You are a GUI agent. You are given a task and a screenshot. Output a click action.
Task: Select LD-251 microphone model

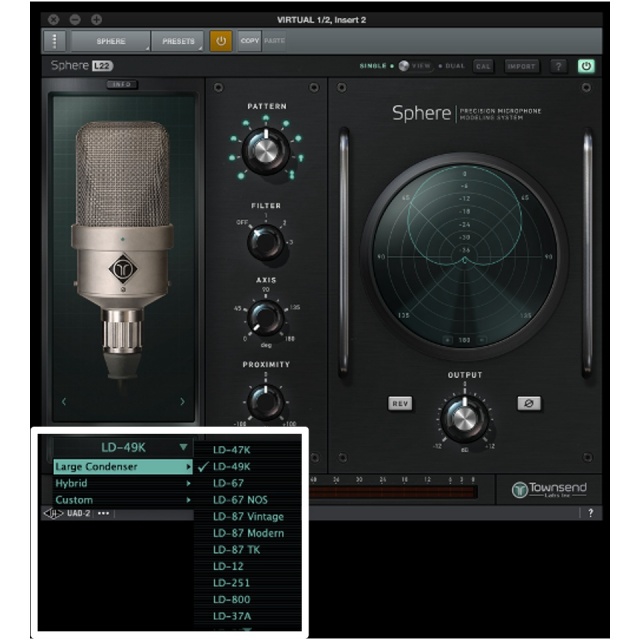(231, 583)
